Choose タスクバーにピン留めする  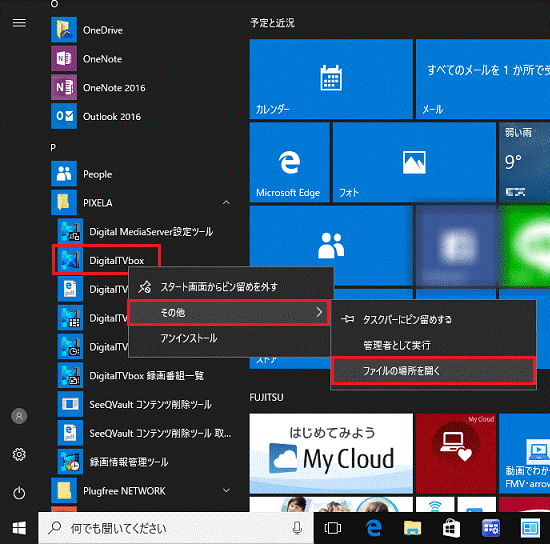click(433, 319)
